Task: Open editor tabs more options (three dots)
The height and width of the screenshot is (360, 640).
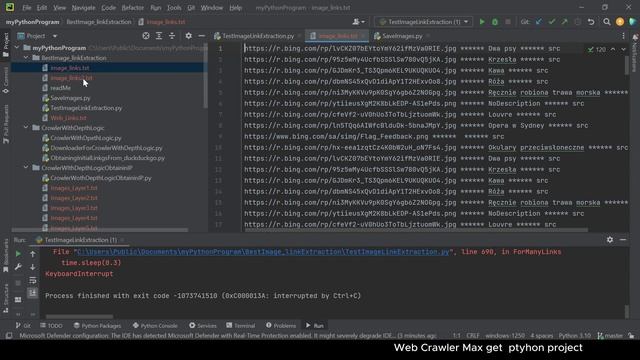Action: click(623, 36)
